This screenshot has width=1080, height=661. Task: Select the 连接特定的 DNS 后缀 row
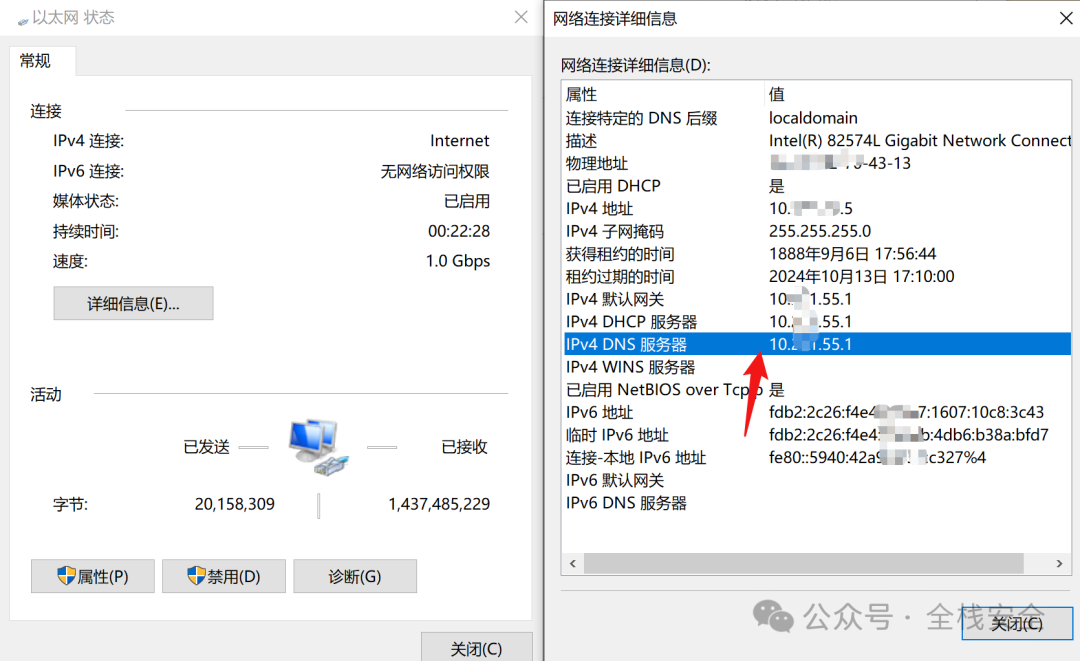817,118
